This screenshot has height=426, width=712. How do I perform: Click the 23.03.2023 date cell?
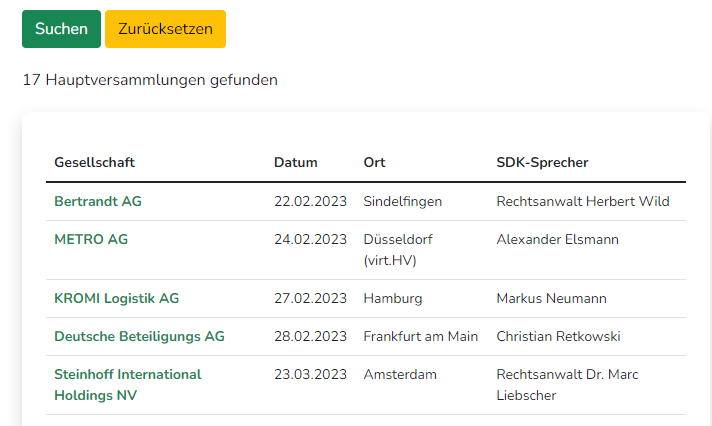click(310, 374)
